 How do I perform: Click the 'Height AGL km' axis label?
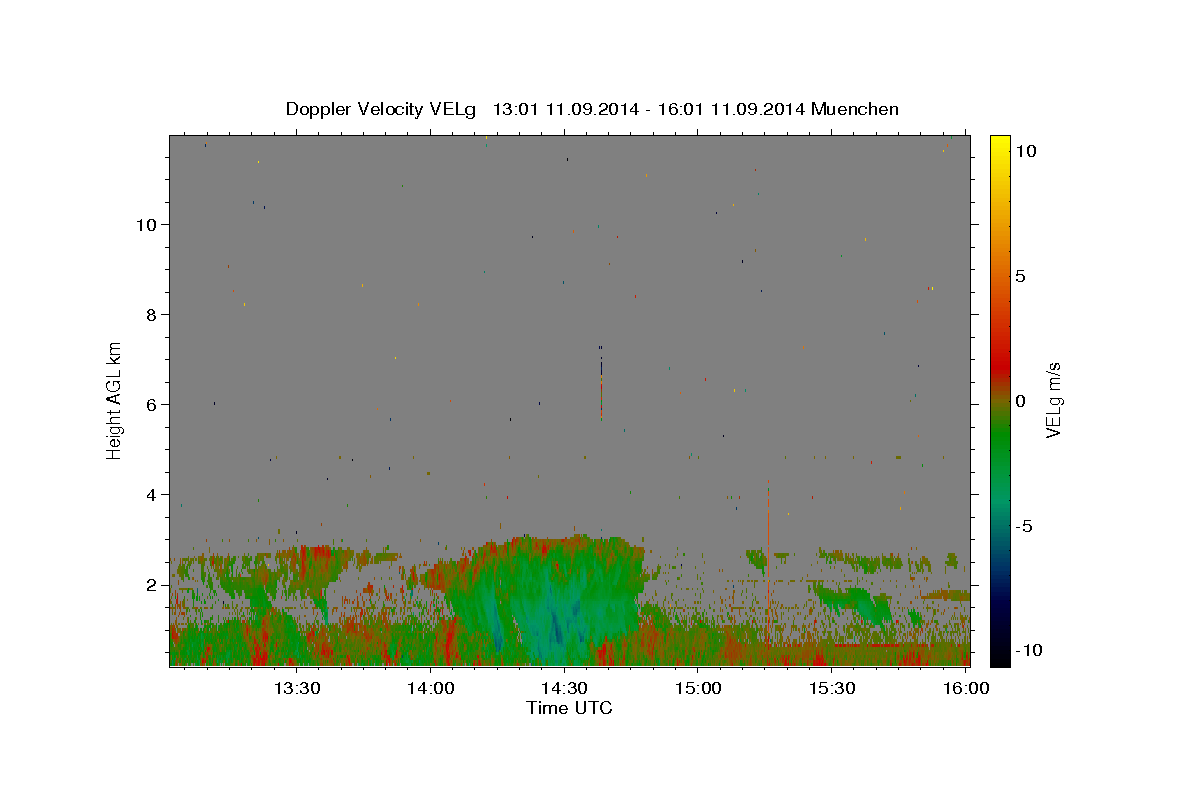(115, 399)
